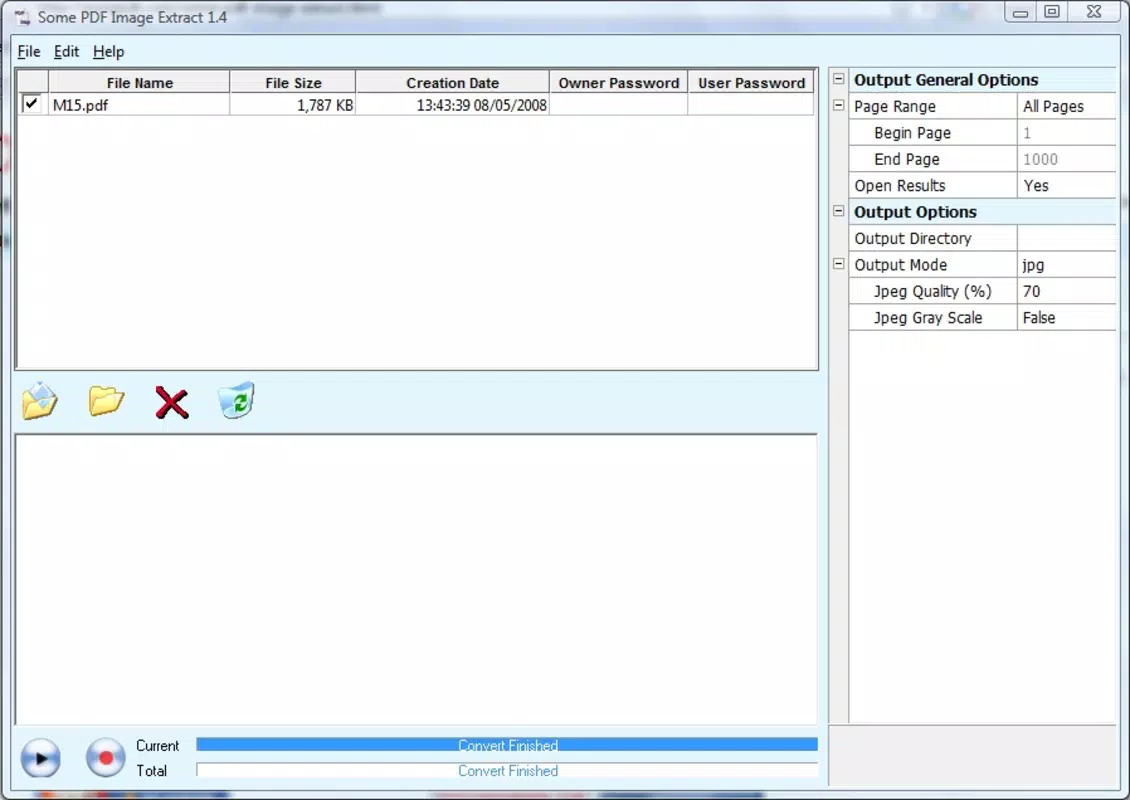Viewport: 1130px width, 800px height.
Task: Start conversion with the play button
Action: point(40,758)
